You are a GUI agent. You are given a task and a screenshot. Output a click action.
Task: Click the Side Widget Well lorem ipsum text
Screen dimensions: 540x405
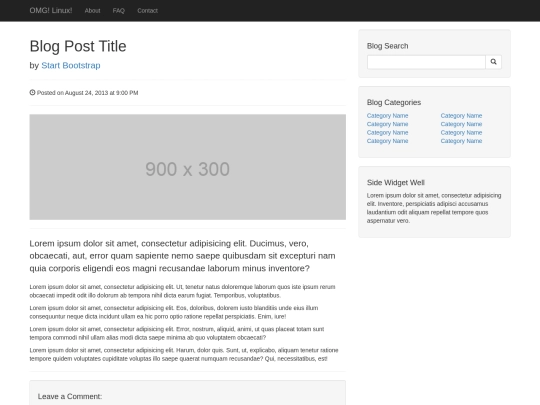[434, 208]
